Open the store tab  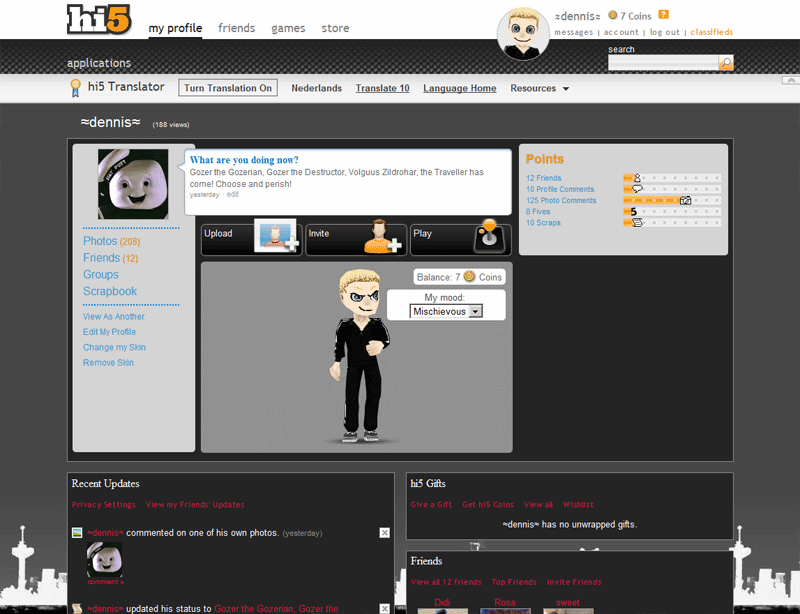click(x=335, y=28)
